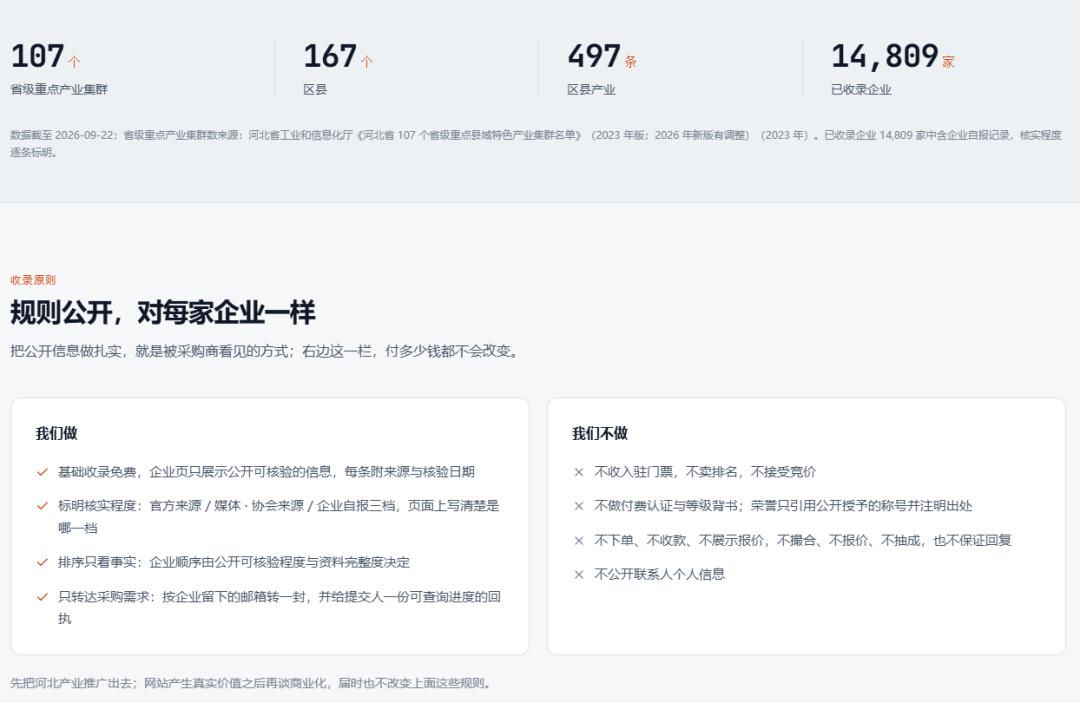Screen dimensions: 1080x703
Task: Click the subtitle 把公开信息做扎实
Action: tap(265, 351)
